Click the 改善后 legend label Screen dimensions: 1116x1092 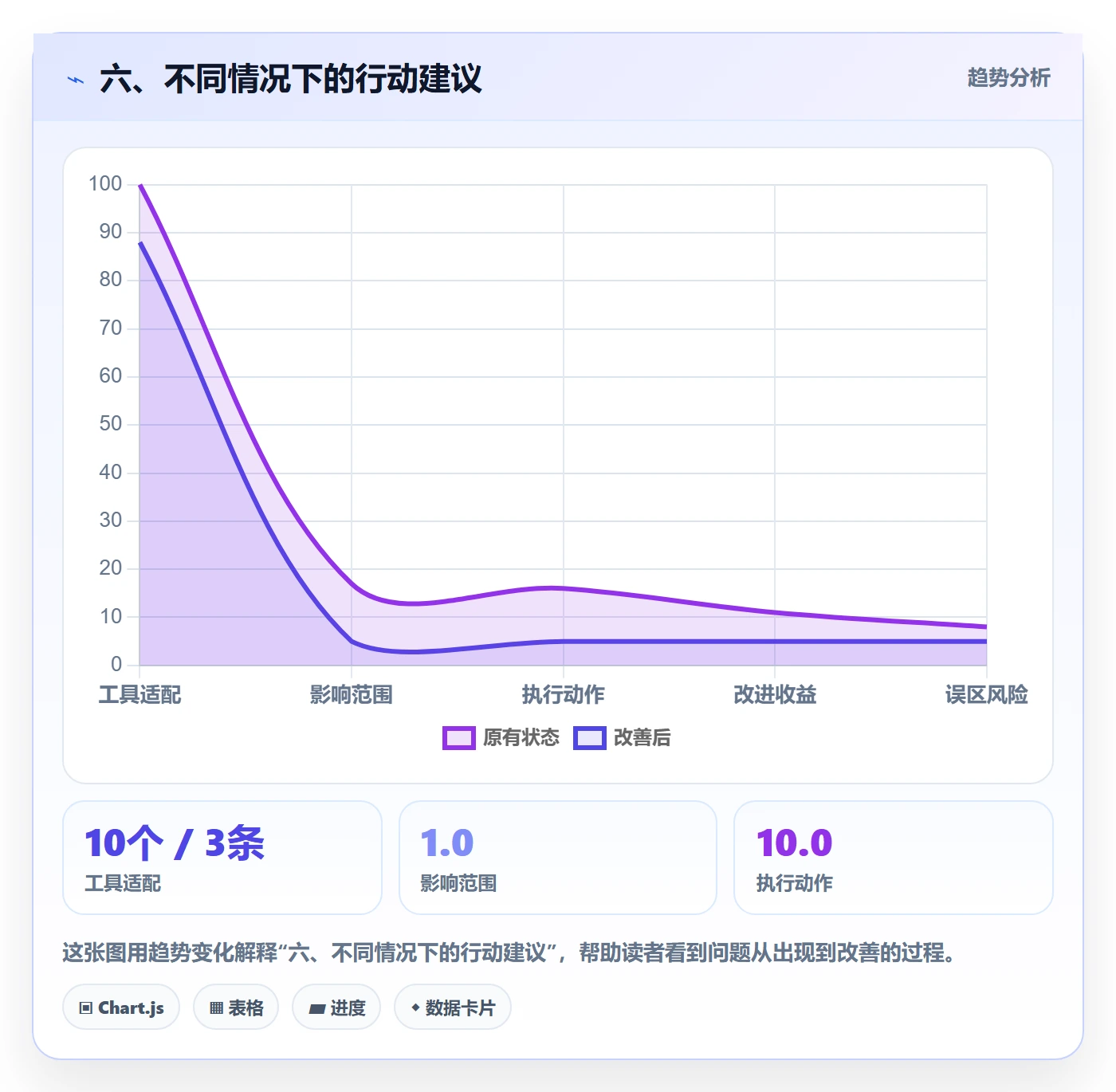coord(642,738)
